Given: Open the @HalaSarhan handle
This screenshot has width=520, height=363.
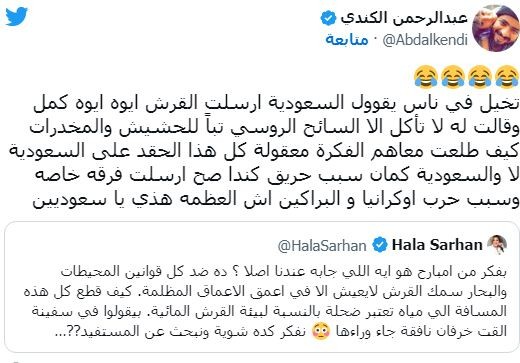Looking at the screenshot, I should (322, 246).
